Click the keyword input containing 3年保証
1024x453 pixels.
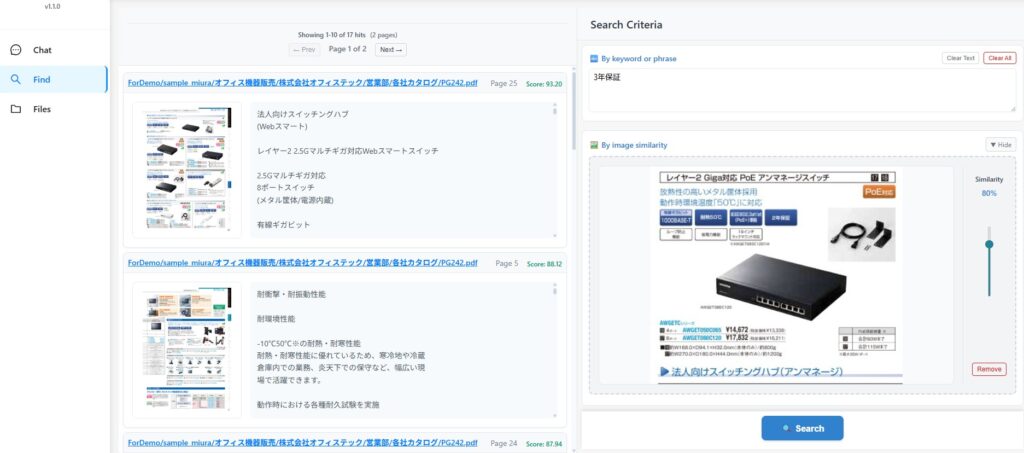pyautogui.click(x=800, y=90)
